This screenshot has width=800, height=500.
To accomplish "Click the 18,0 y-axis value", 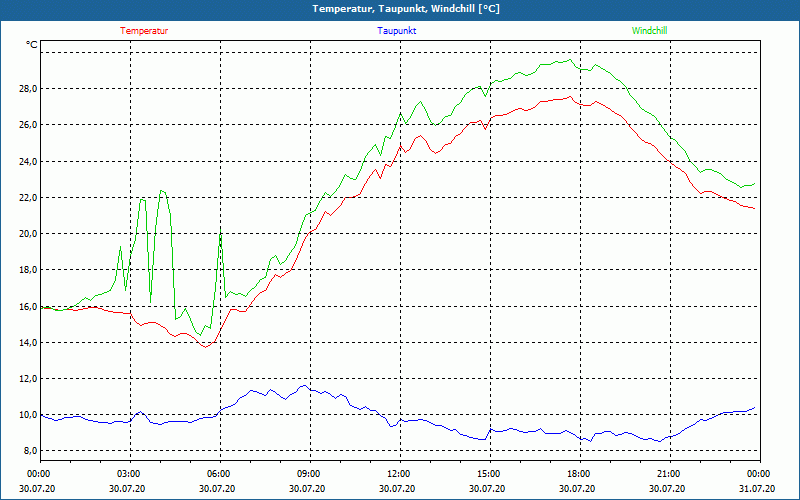I will click(x=28, y=270).
